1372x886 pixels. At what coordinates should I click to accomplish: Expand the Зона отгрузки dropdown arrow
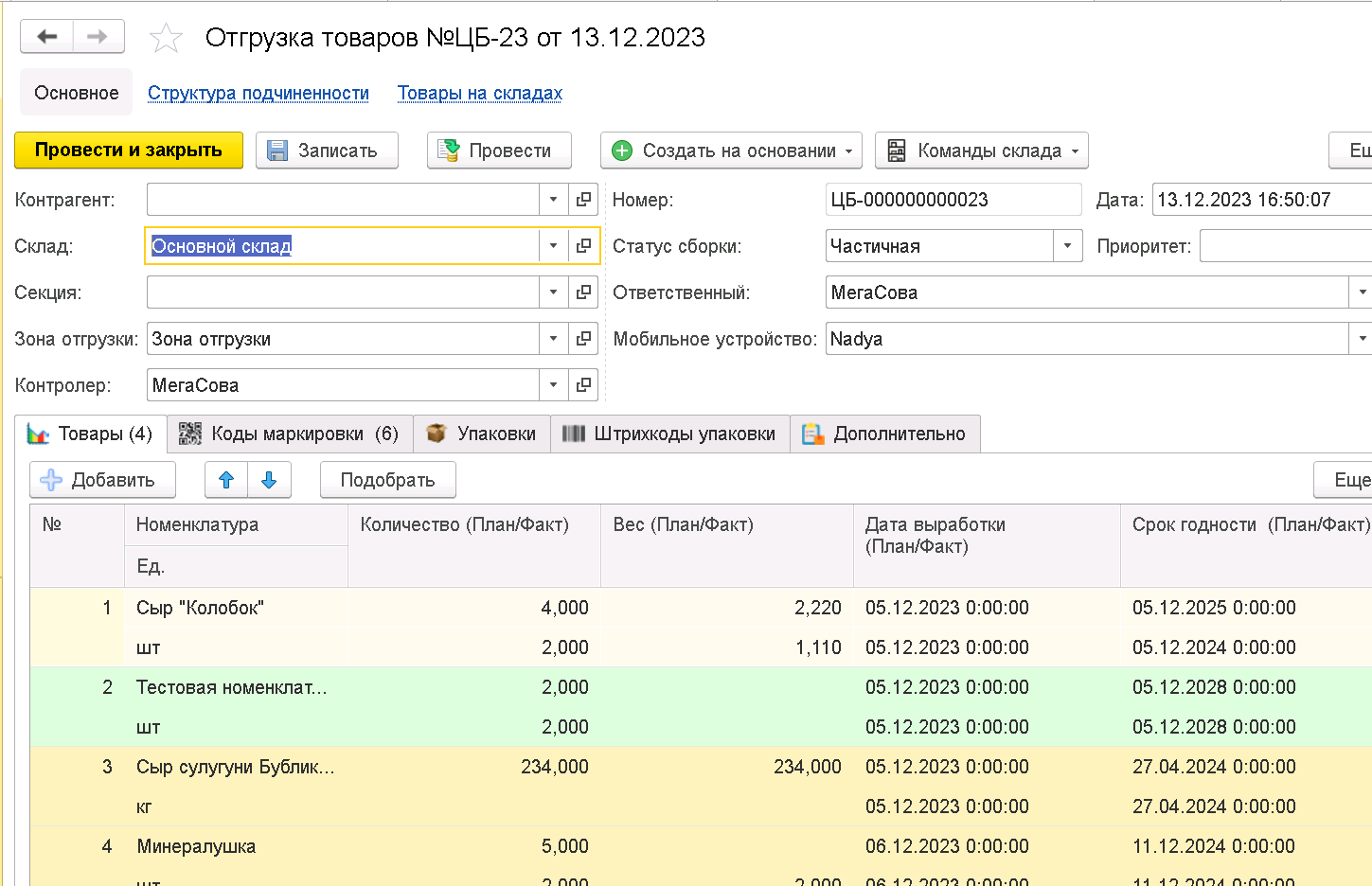click(554, 339)
